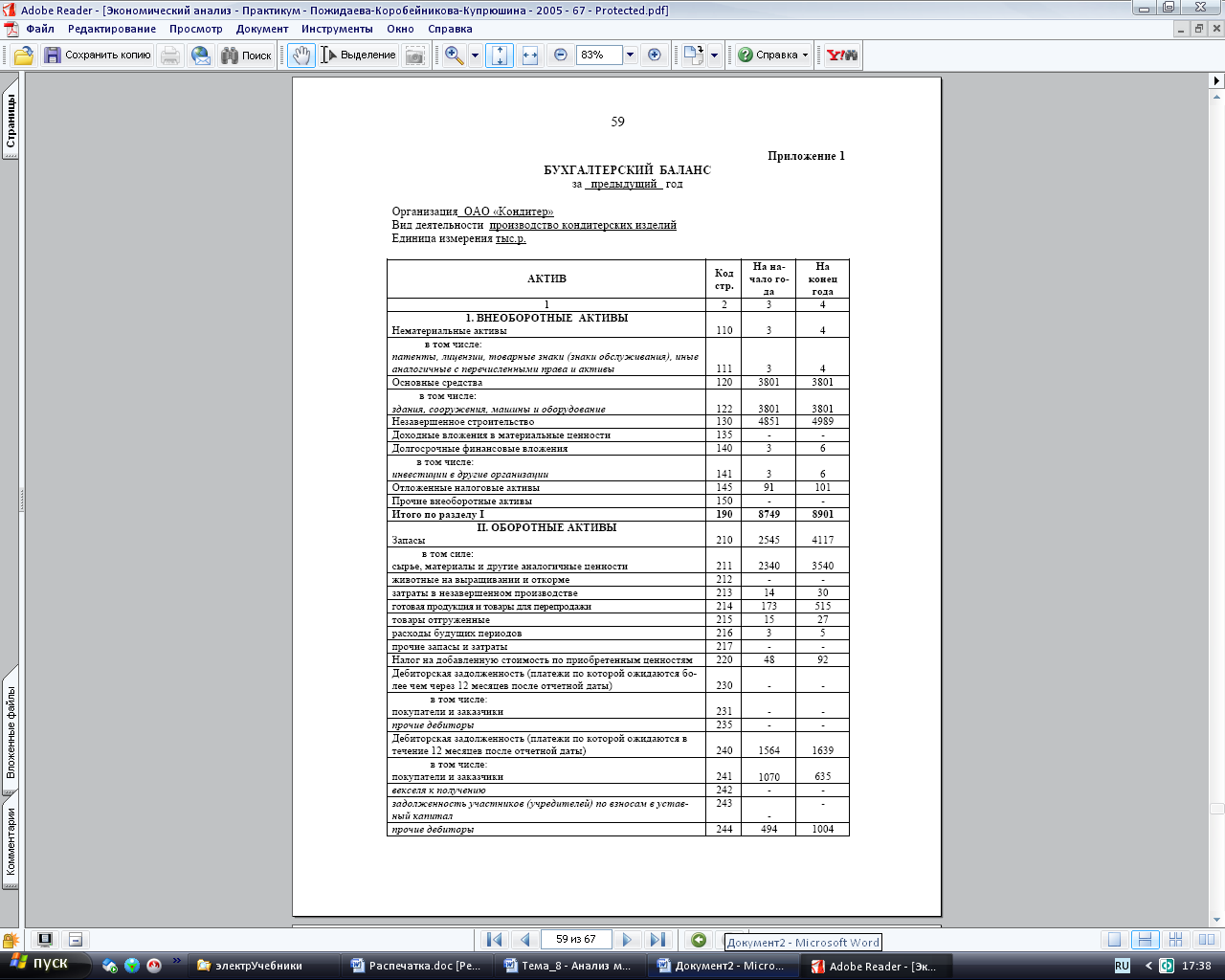This screenshot has height=980, width=1225.
Task: Click the Snapshot camera tool
Action: 414,56
